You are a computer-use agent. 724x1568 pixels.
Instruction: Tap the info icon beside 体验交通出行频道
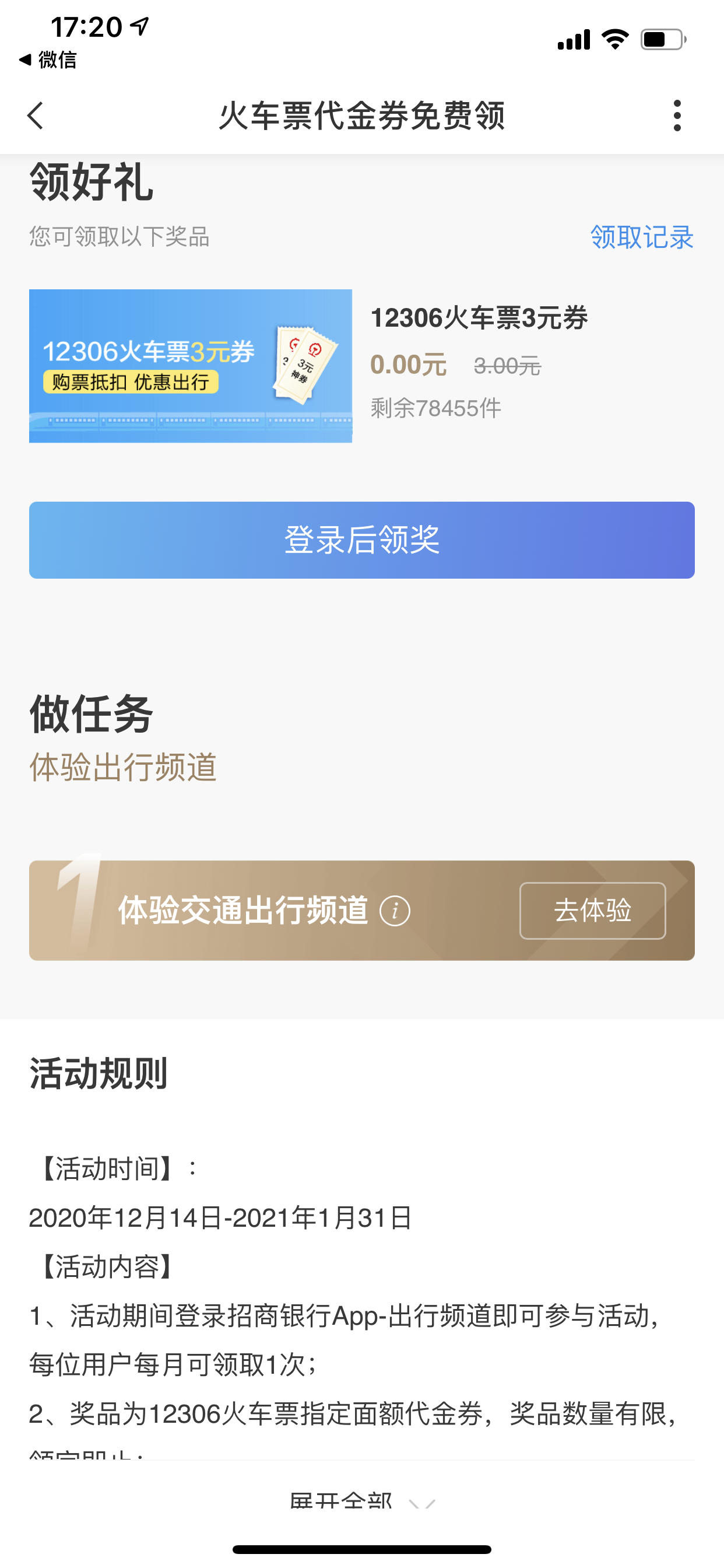pyautogui.click(x=395, y=911)
